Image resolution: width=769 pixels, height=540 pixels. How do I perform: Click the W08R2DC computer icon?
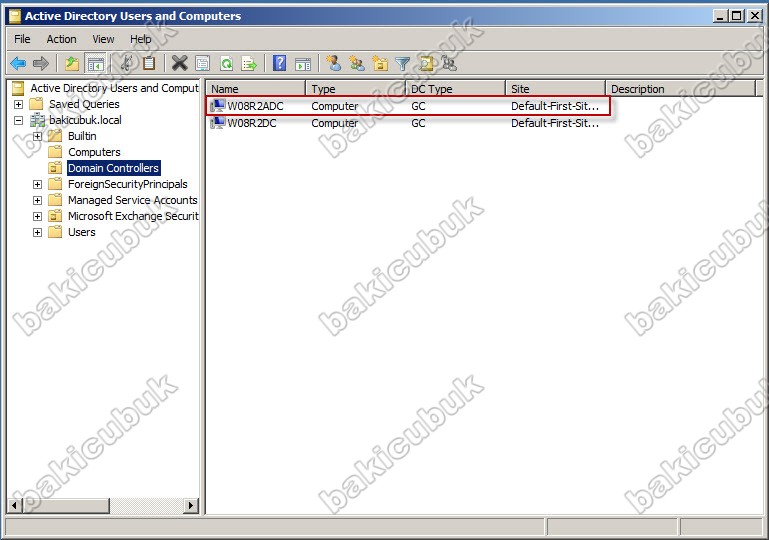click(217, 123)
